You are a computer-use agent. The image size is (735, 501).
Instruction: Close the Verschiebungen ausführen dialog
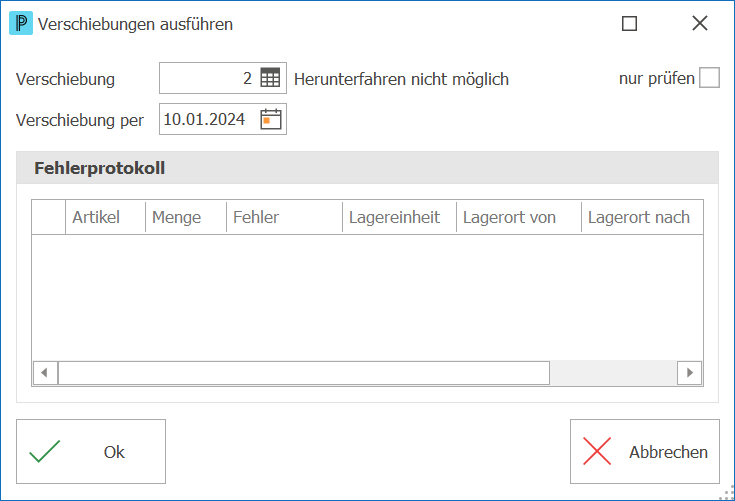[x=700, y=23]
